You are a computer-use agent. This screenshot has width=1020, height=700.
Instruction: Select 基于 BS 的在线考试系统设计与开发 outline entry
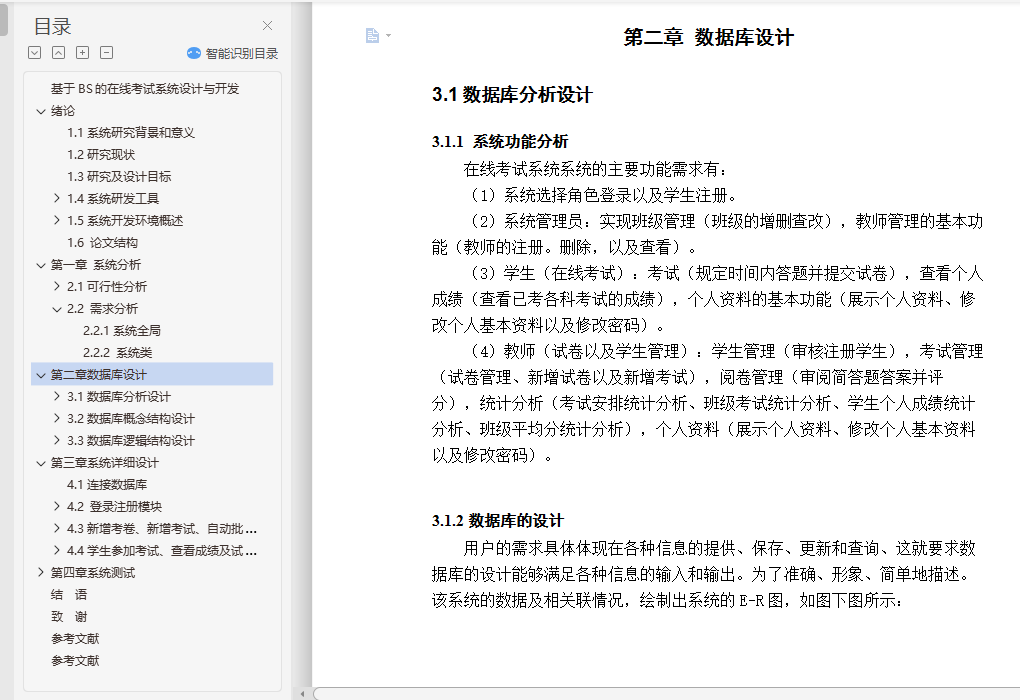coord(145,88)
